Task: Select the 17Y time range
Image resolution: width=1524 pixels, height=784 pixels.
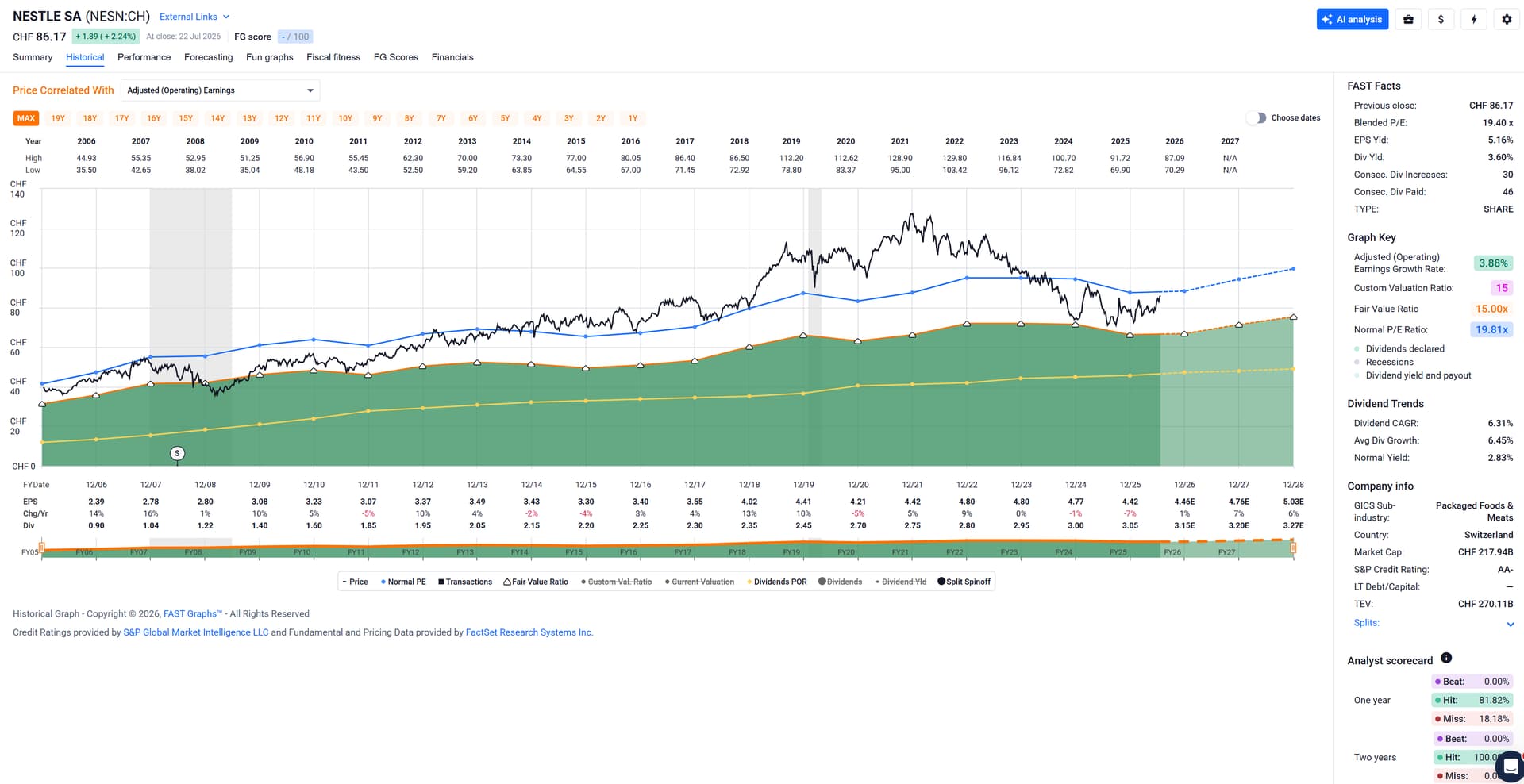Action: [x=121, y=118]
